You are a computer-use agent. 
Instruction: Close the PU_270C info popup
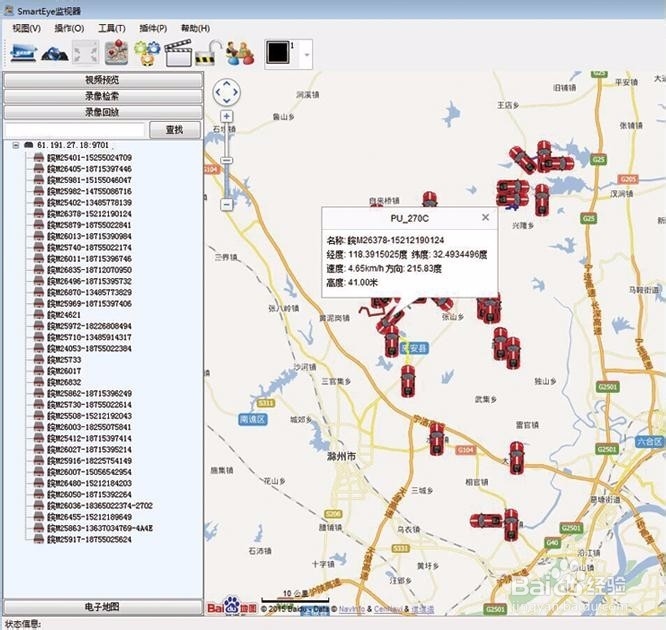pos(485,217)
